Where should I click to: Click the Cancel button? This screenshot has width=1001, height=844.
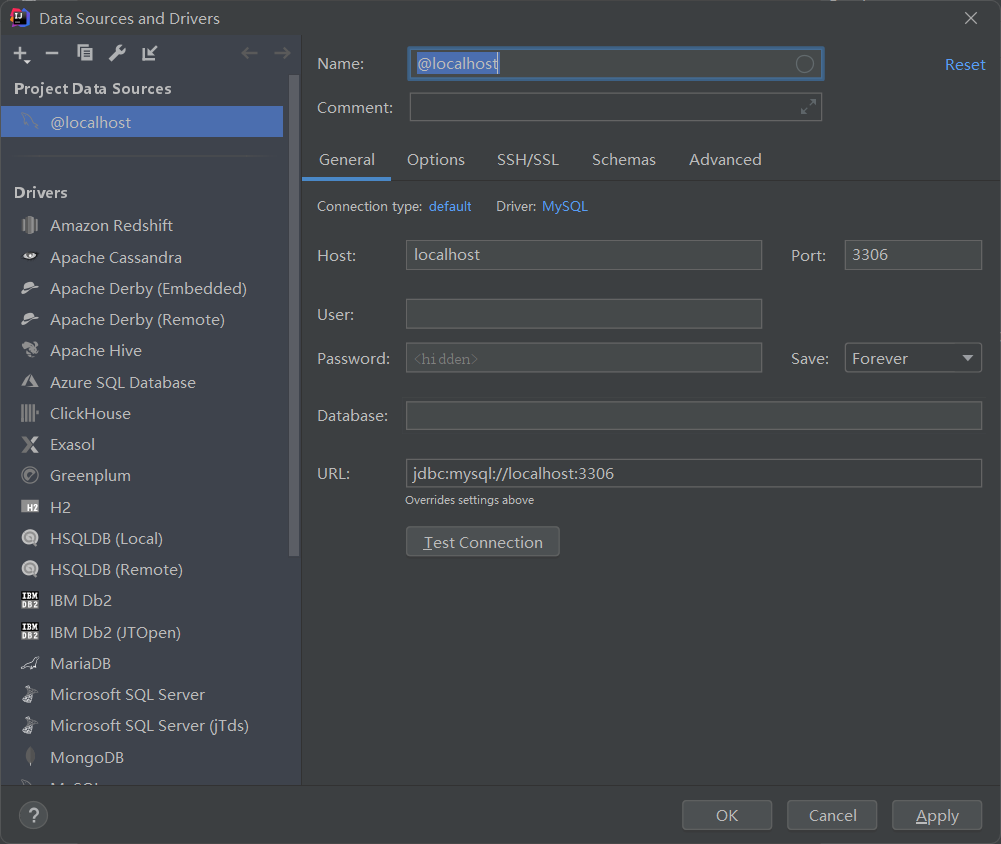pyautogui.click(x=832, y=815)
